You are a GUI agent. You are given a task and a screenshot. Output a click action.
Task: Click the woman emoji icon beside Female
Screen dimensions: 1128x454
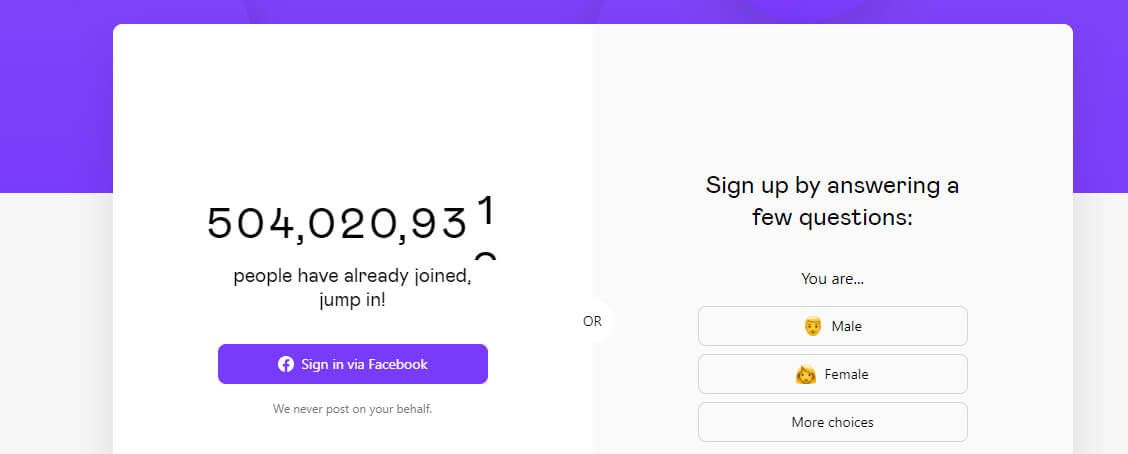tap(806, 374)
